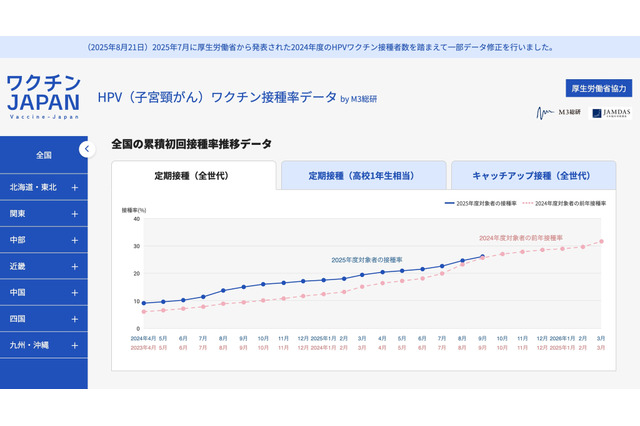Click the final pink data point at 3月
Screen dimensions: 640x426
[x=602, y=241]
